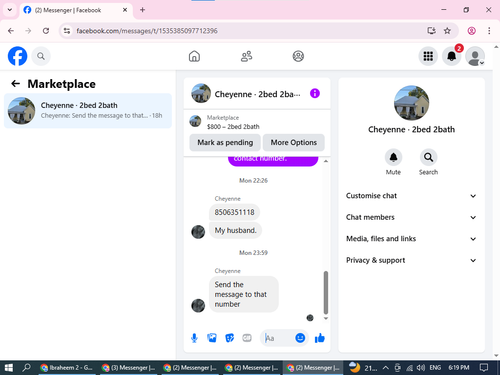
Task: Open the emoji picker smiley icon
Action: point(300,338)
